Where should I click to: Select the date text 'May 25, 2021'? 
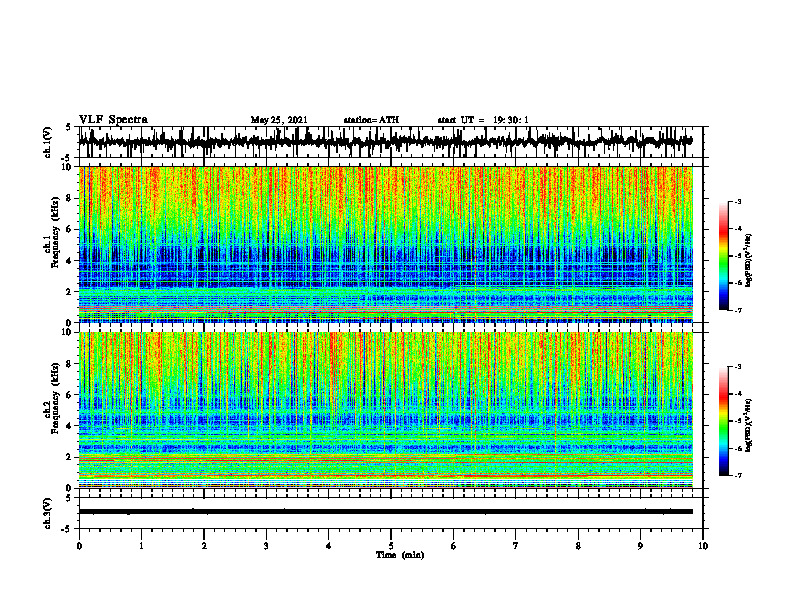pyautogui.click(x=279, y=120)
